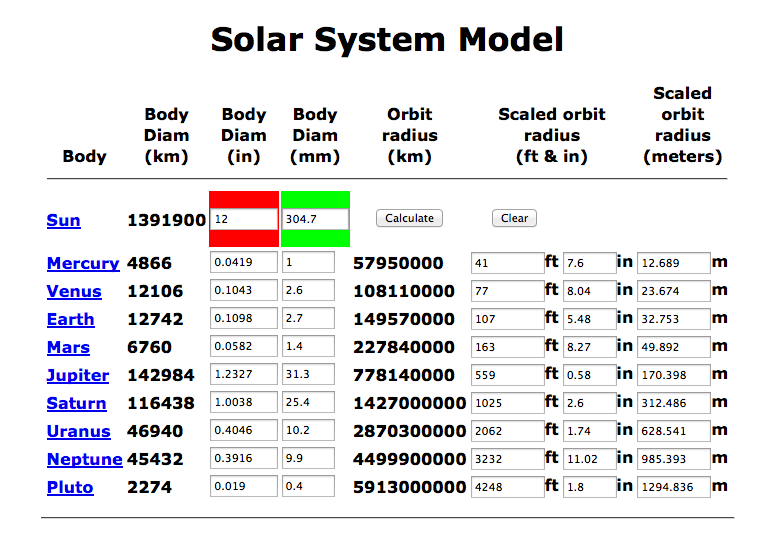Screen dimensions: 778x533
Task: Click Saturn orbit feet field 1025
Action: (508, 403)
